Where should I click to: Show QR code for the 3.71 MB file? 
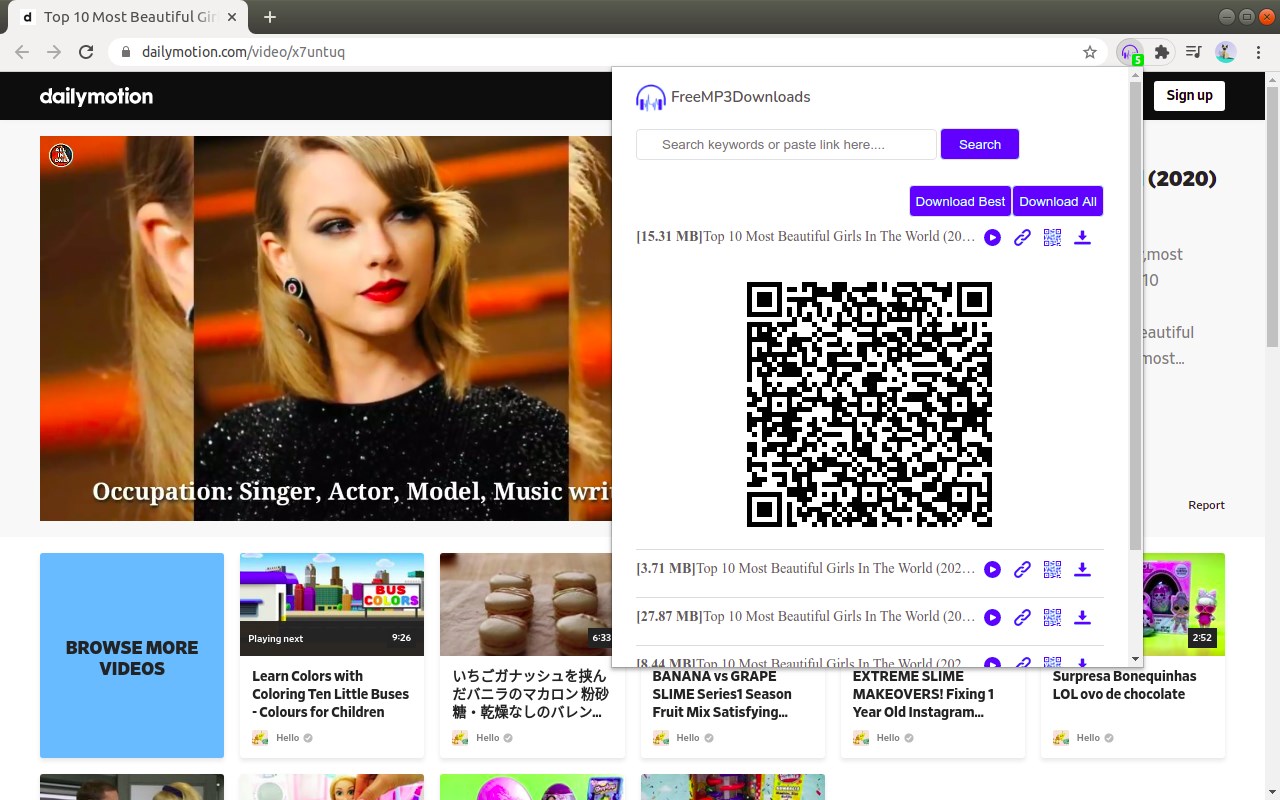[1052, 569]
